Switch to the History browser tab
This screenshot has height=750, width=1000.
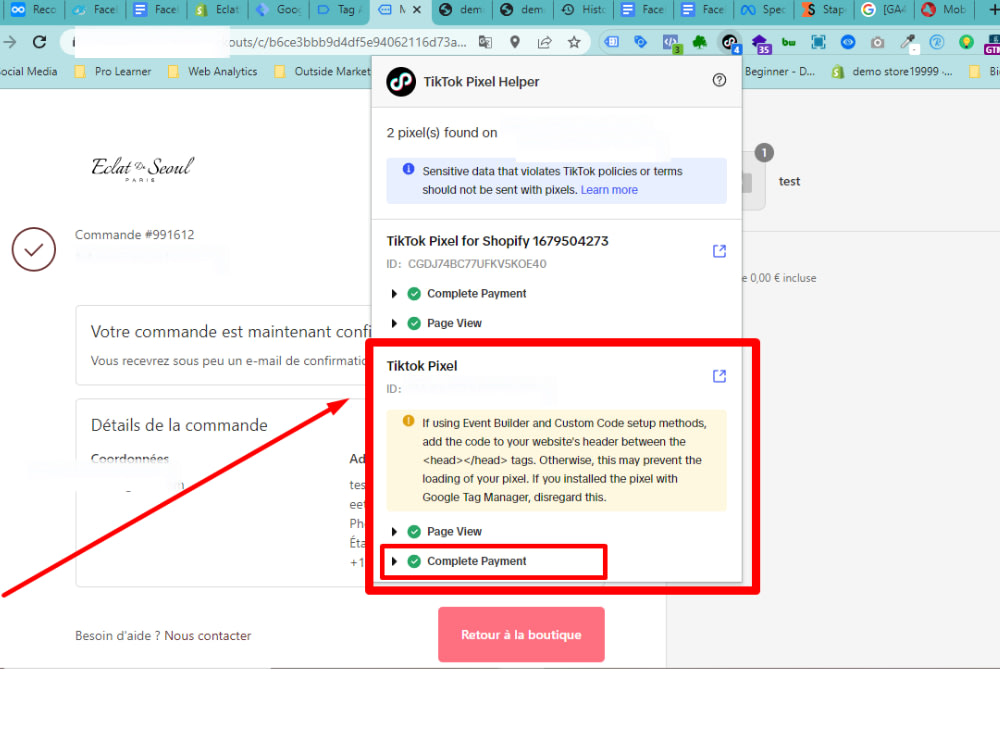click(x=583, y=12)
